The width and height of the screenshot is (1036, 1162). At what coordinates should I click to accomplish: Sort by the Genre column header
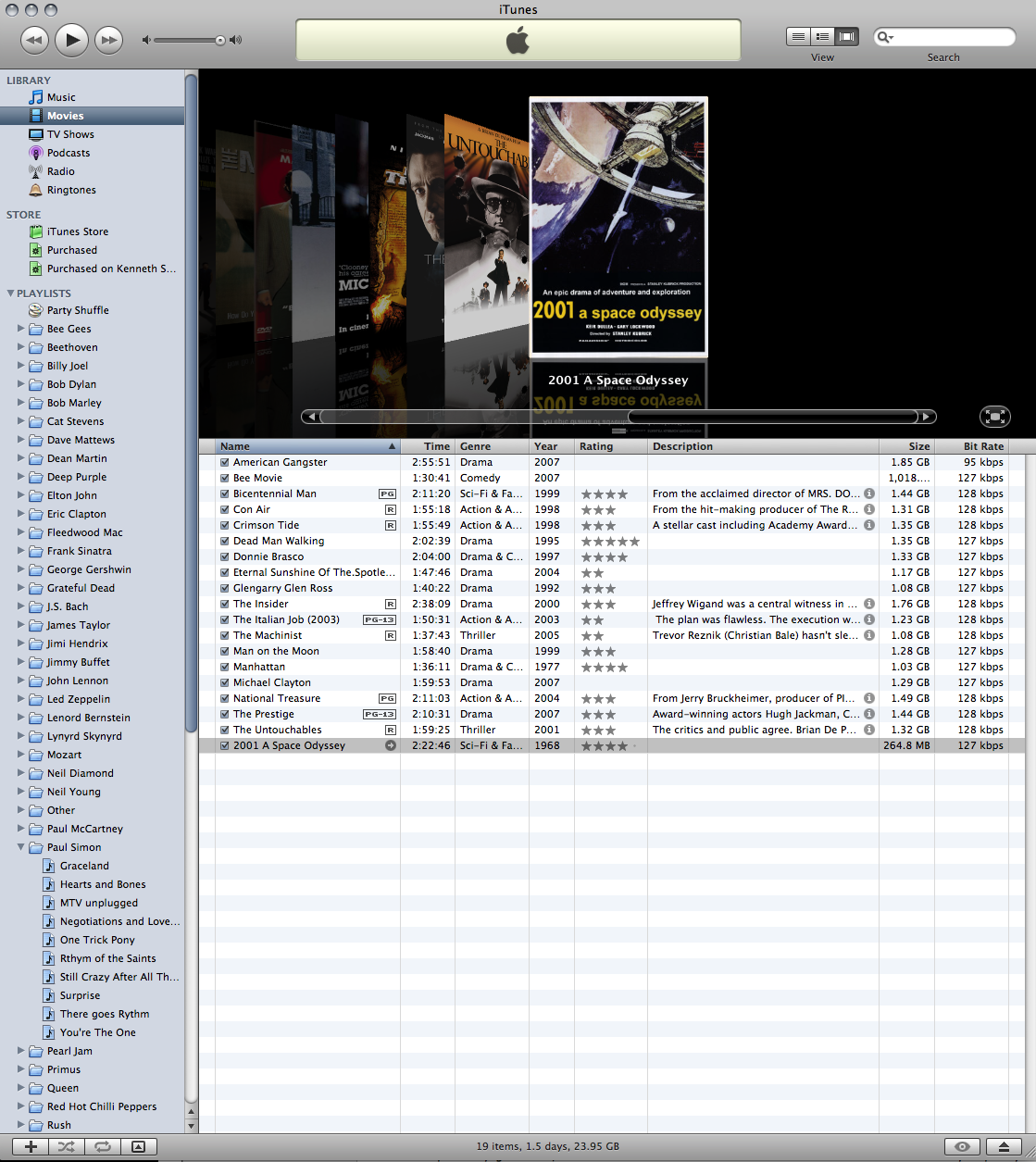492,446
